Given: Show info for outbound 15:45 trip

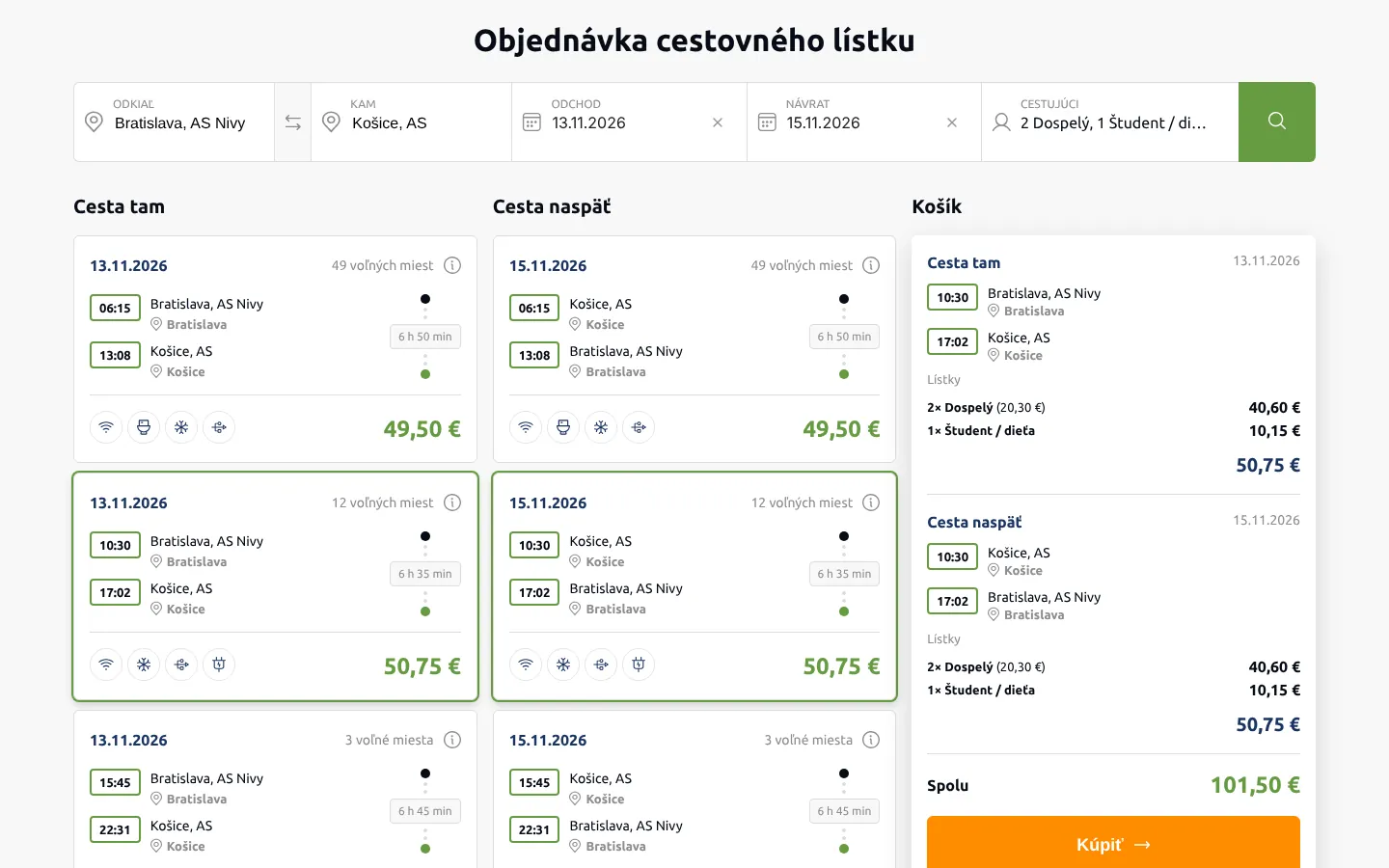Looking at the screenshot, I should 452,740.
